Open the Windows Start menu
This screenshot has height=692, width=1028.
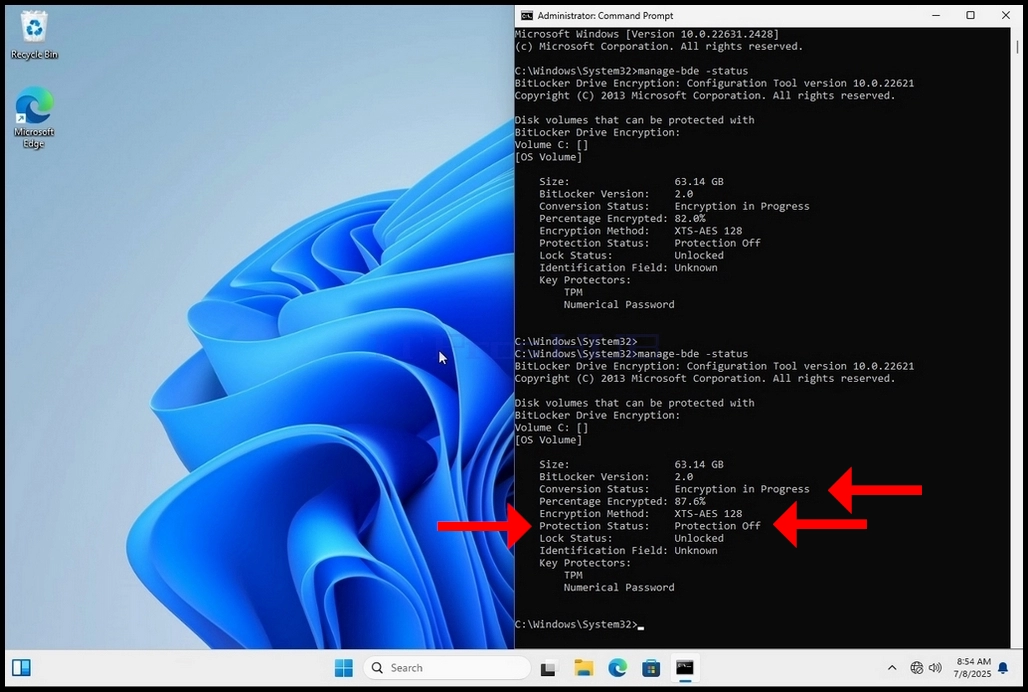344,668
